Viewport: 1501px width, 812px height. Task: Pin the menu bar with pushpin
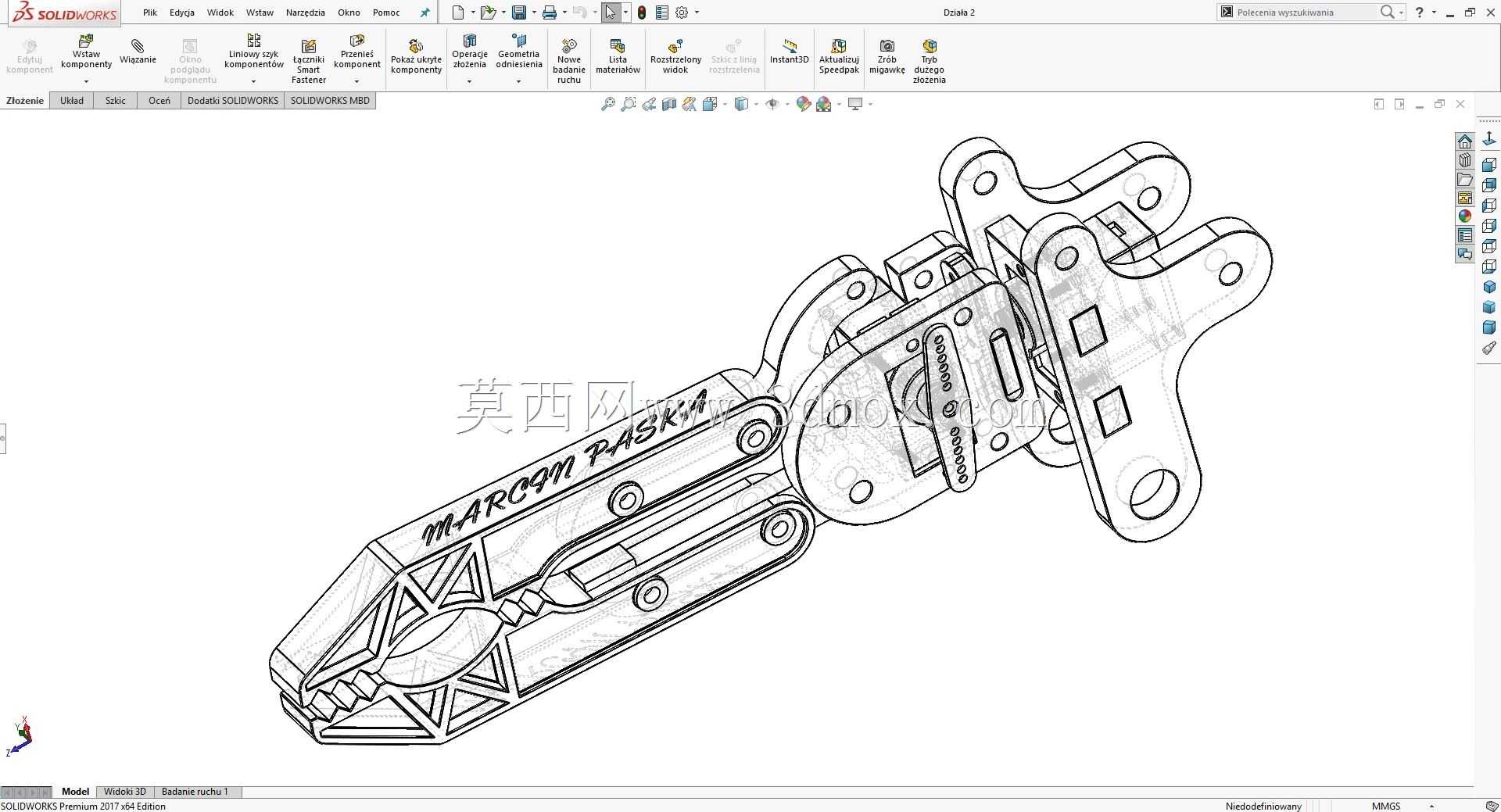pyautogui.click(x=425, y=13)
